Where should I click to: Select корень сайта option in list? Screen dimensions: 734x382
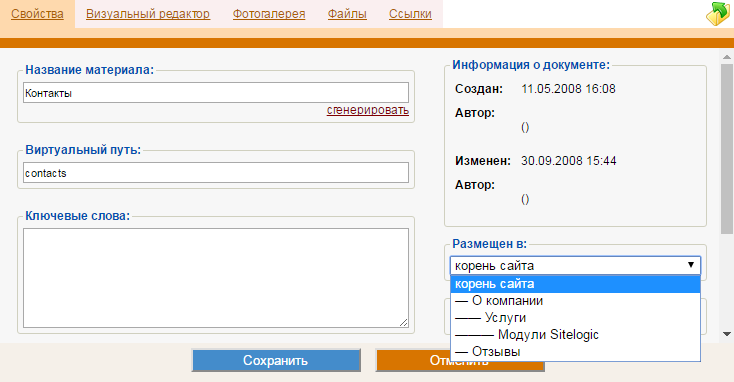point(575,284)
